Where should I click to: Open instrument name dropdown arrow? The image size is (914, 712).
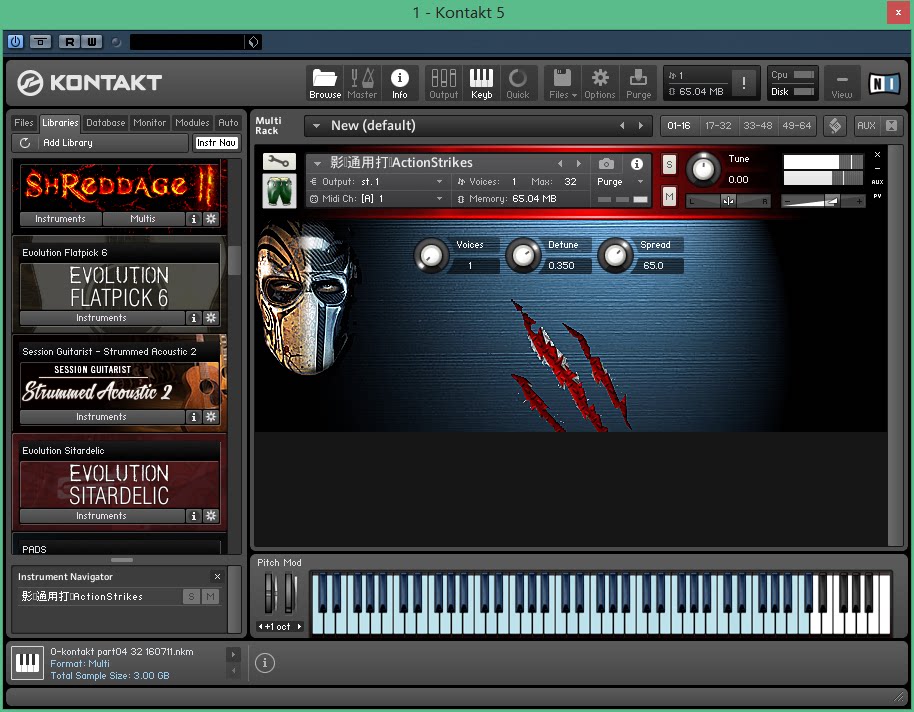318,163
